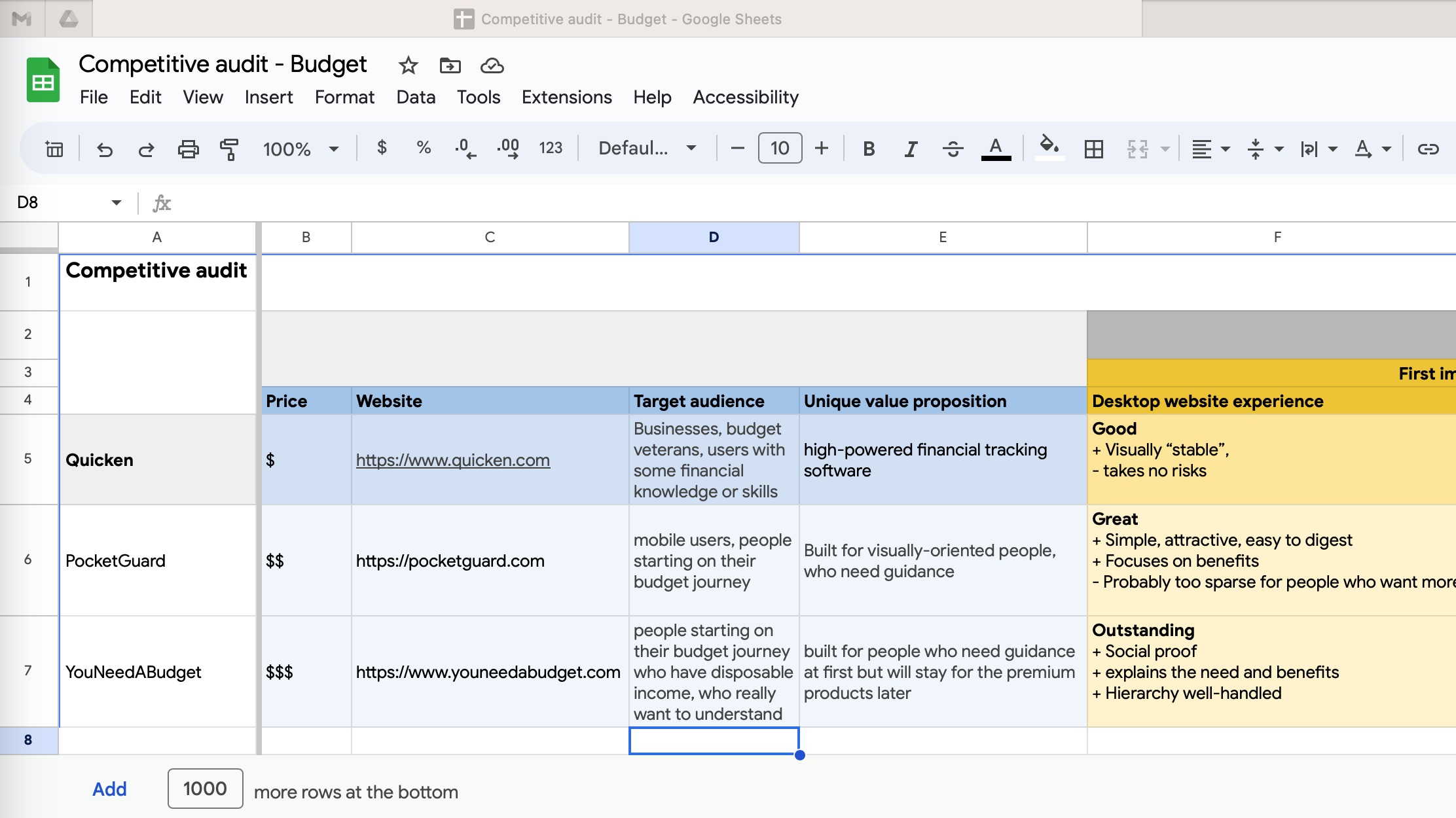Image resolution: width=1456 pixels, height=818 pixels.
Task: Rename the document title Competitive audit - Budget
Action: (223, 64)
